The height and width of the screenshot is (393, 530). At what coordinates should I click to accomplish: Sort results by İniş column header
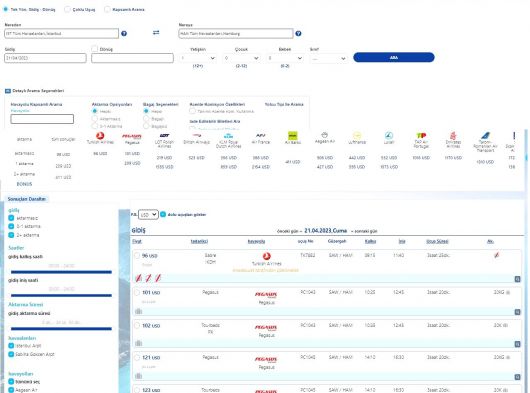tap(402, 241)
